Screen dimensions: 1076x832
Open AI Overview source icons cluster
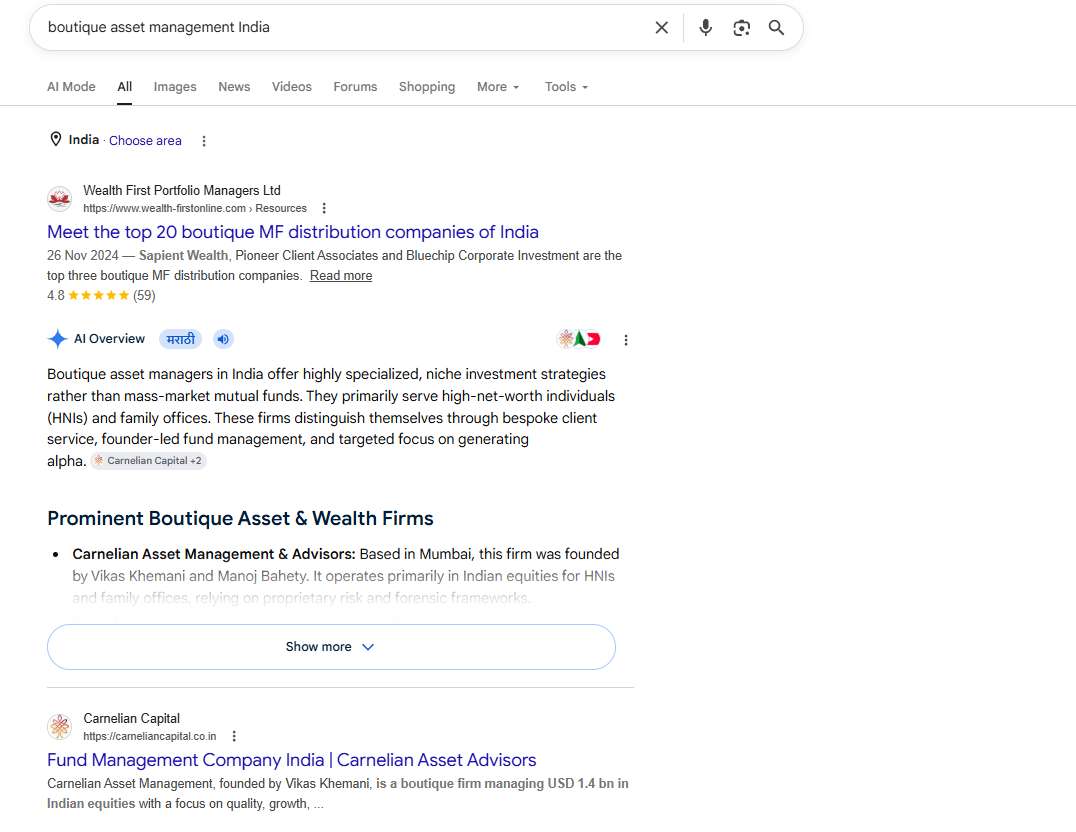tap(579, 339)
